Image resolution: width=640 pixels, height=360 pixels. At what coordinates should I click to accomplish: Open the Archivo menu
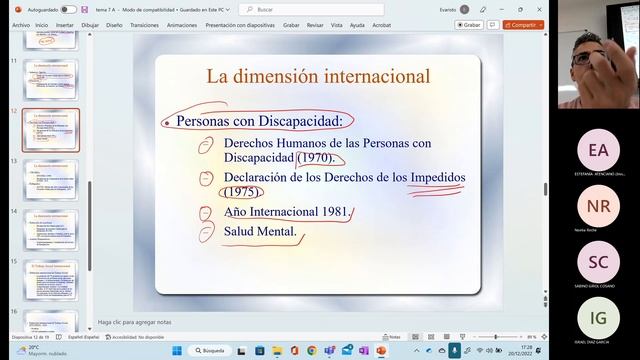(21, 25)
